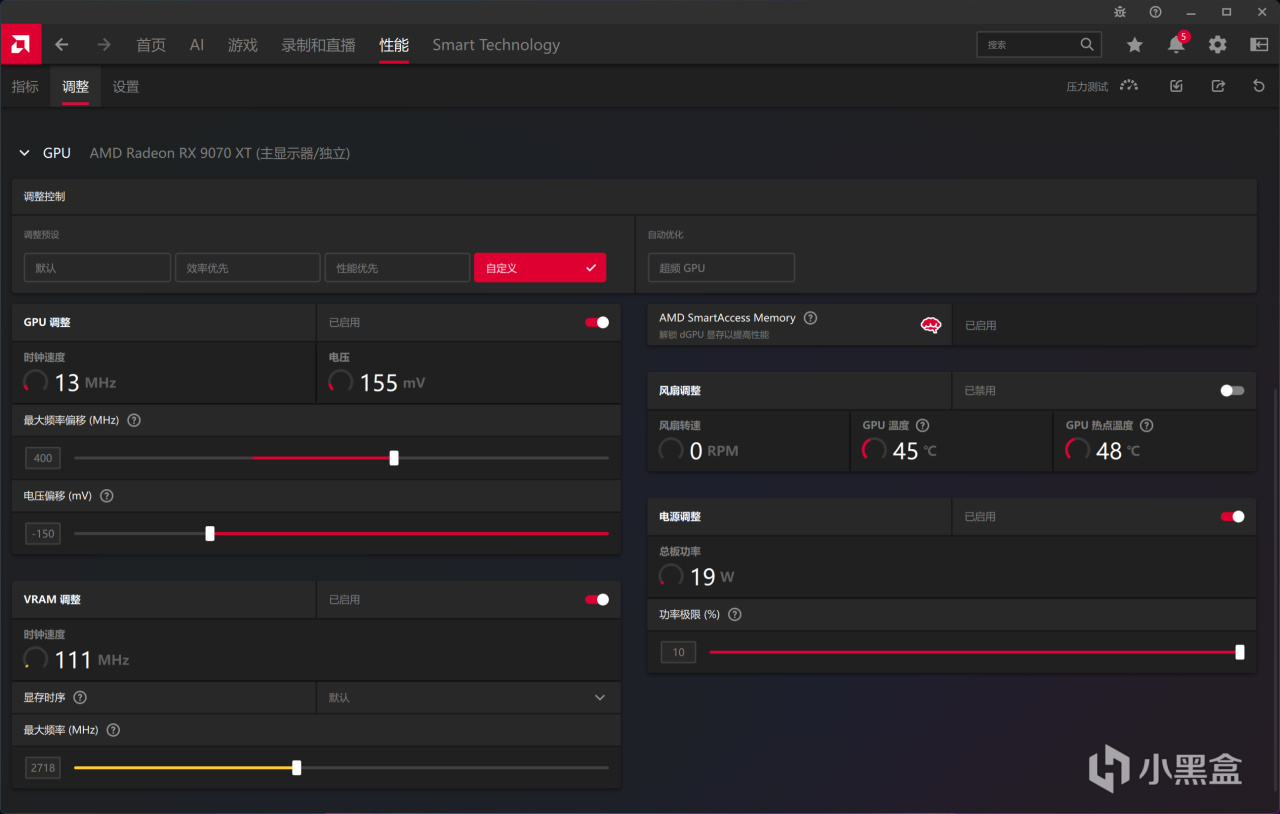
Task: Click the 功率极限 slider handle
Action: pyautogui.click(x=1240, y=652)
